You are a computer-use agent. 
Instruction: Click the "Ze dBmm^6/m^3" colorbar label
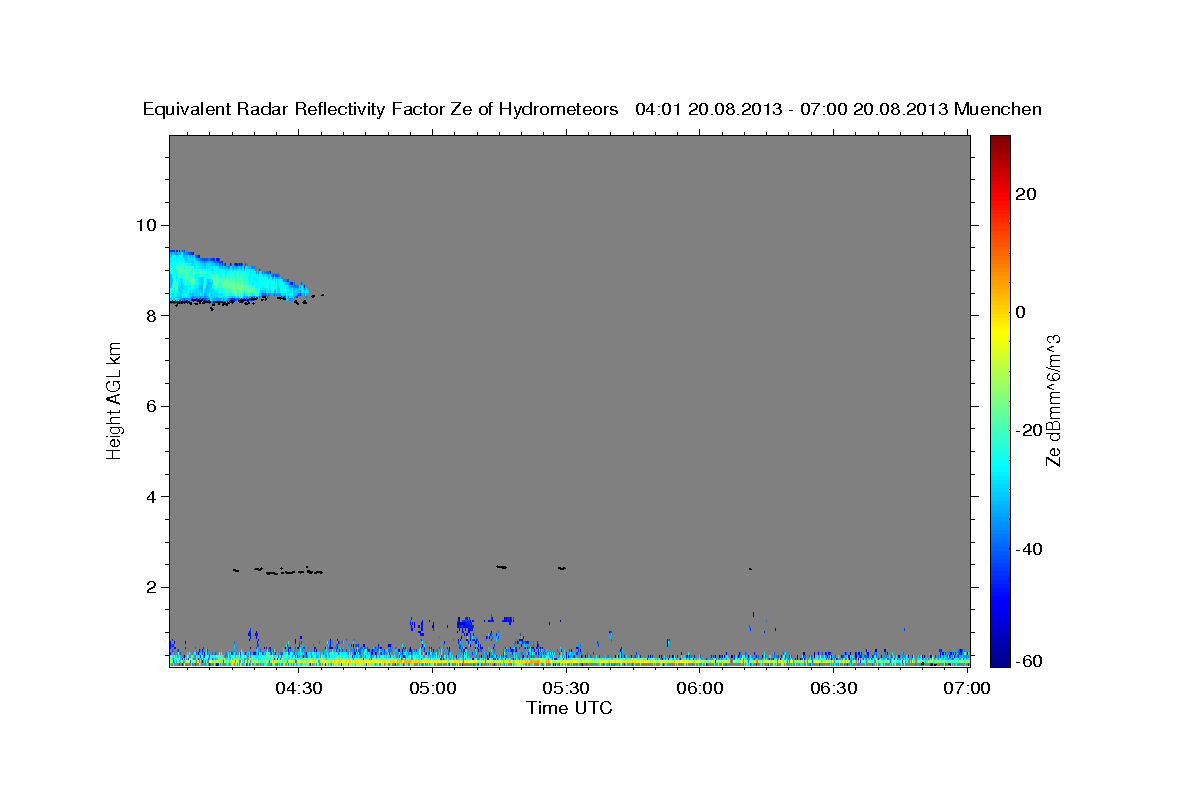pos(1053,400)
